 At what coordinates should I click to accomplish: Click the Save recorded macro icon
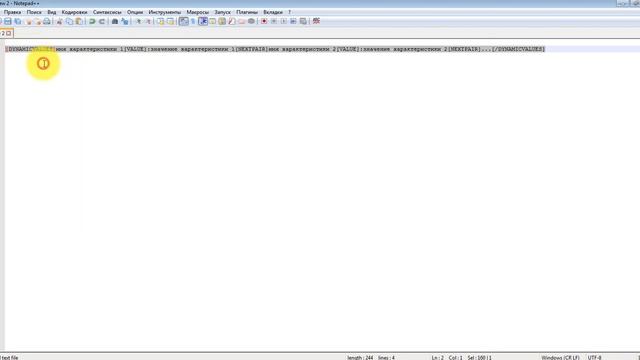pos(303,21)
